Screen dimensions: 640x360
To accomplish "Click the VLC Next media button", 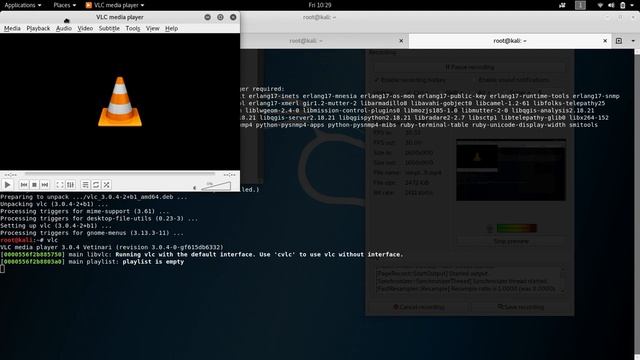I will point(45,185).
